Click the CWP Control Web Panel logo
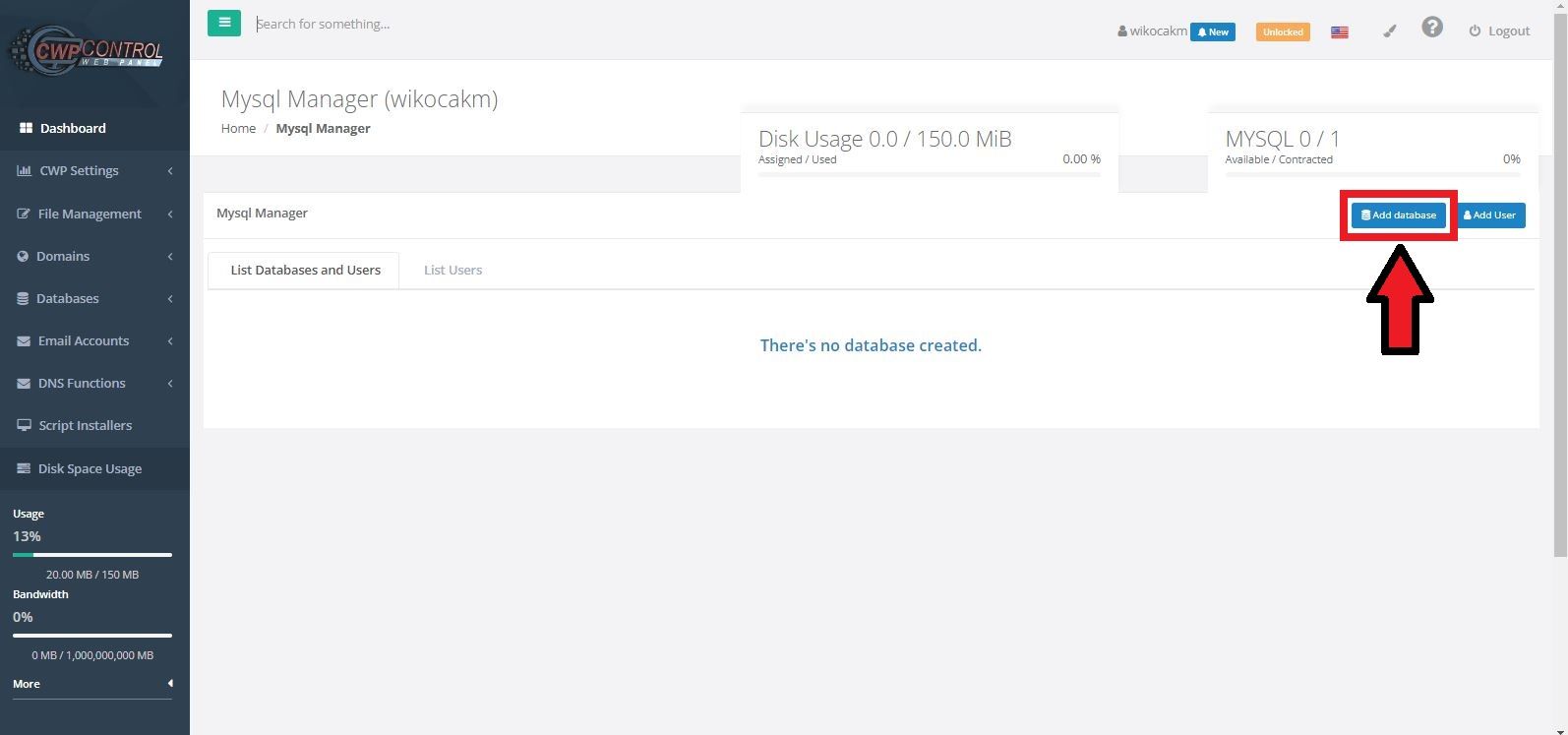 click(x=85, y=49)
